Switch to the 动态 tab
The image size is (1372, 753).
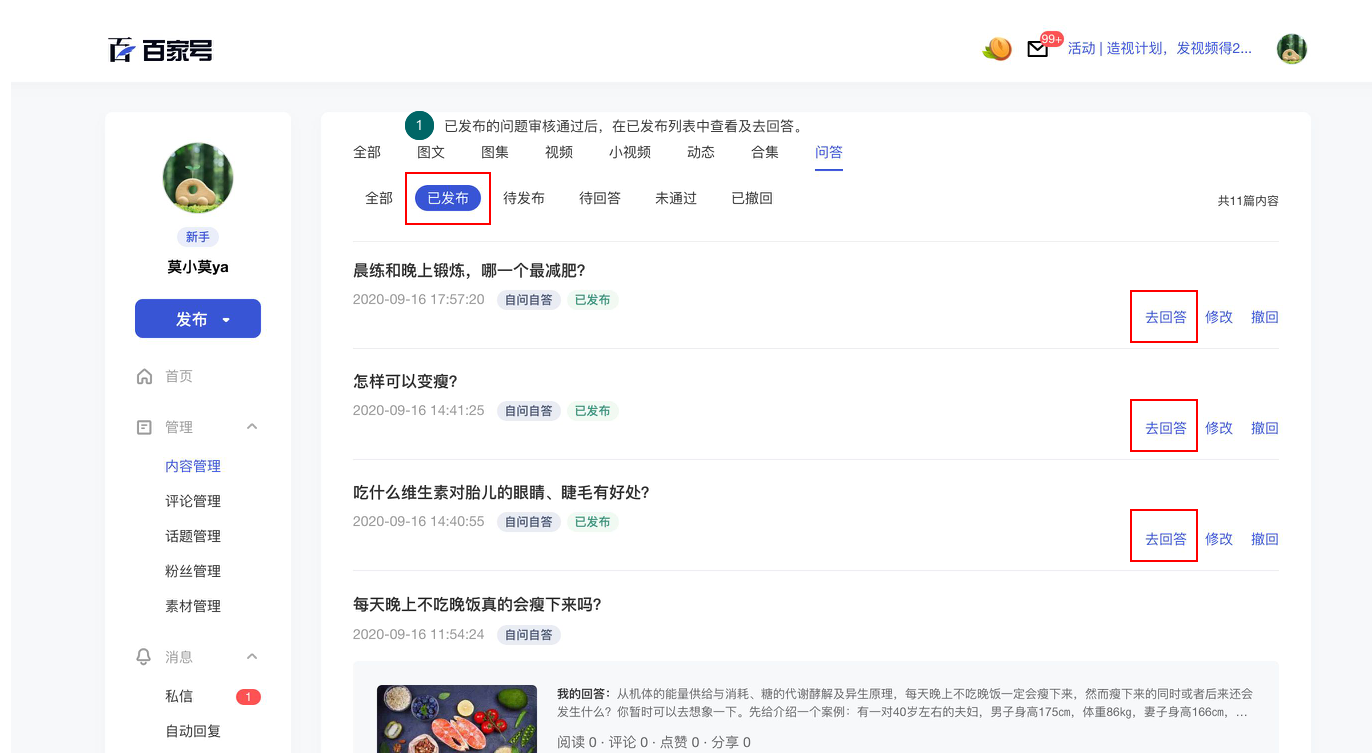click(701, 152)
